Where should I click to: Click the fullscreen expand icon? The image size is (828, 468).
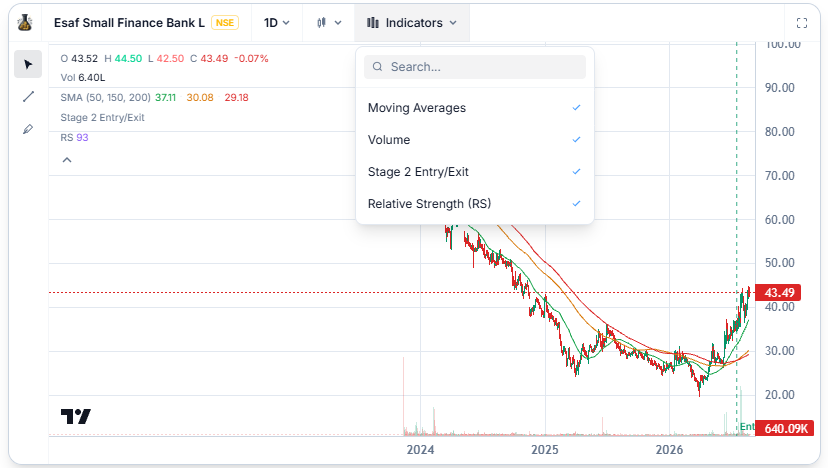click(x=802, y=23)
